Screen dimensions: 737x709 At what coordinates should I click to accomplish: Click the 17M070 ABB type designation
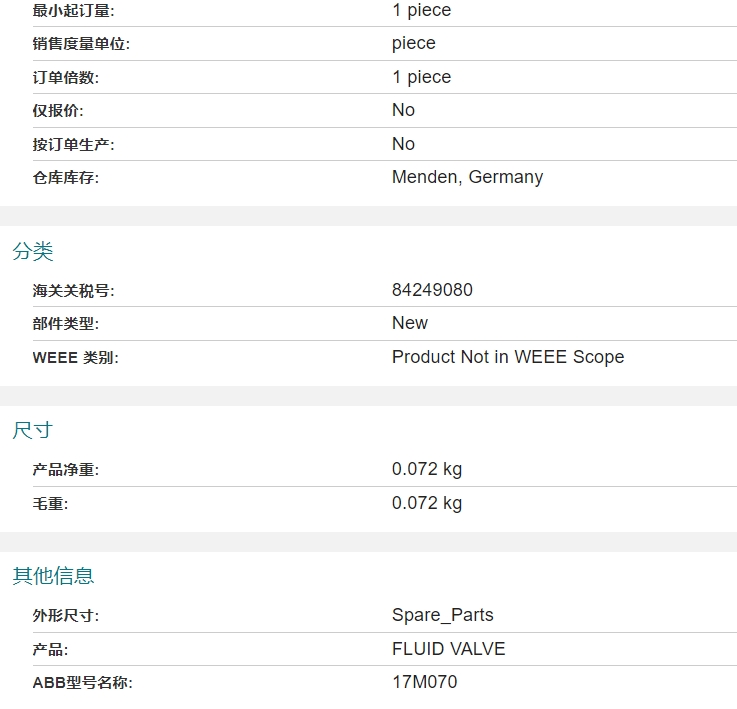(x=424, y=682)
